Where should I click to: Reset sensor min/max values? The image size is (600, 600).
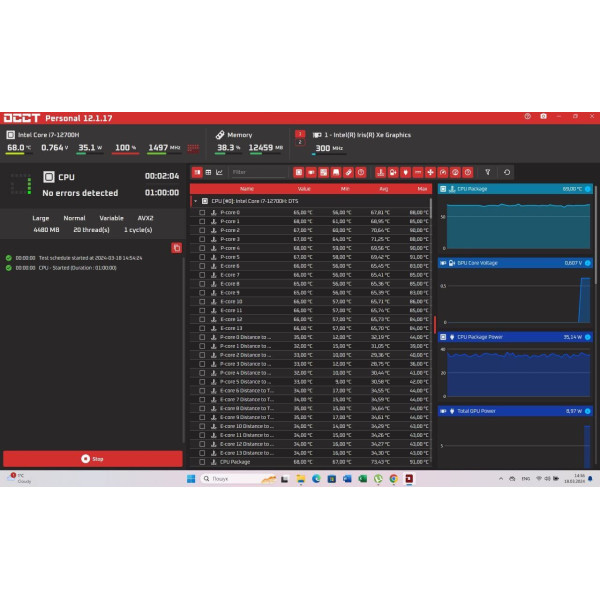507,173
